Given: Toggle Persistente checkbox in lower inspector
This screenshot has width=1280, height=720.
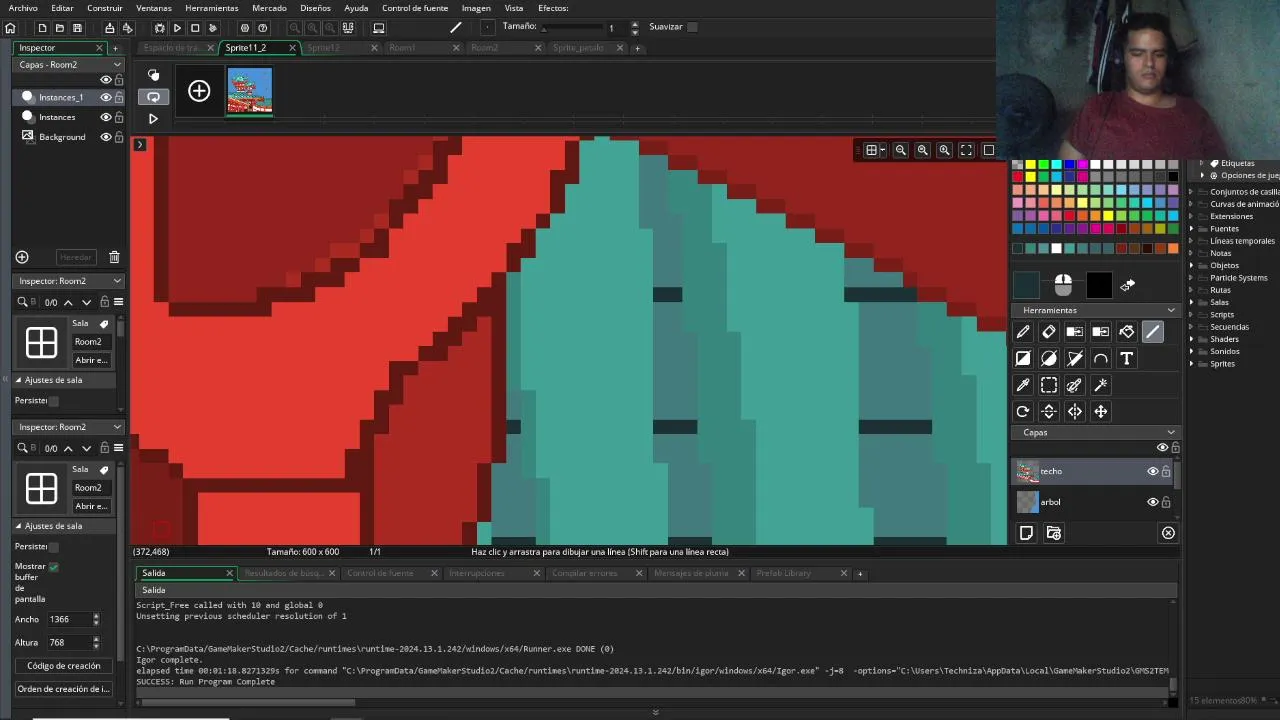Looking at the screenshot, I should pos(53,547).
